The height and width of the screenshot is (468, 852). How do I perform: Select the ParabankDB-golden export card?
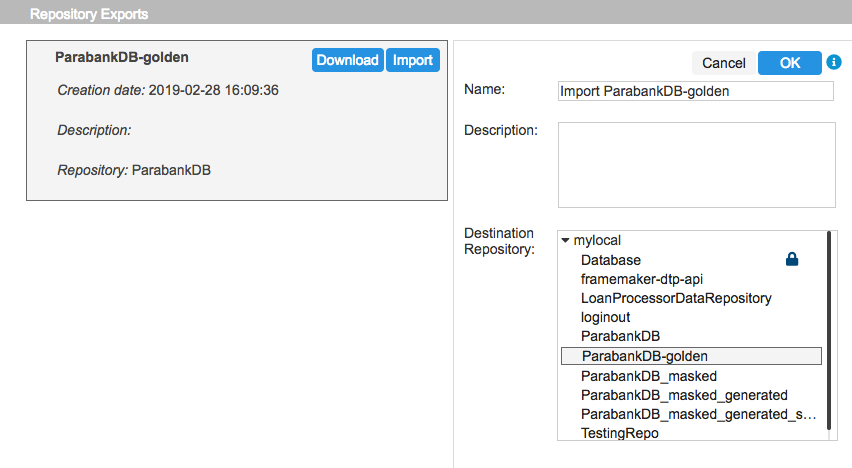[237, 120]
